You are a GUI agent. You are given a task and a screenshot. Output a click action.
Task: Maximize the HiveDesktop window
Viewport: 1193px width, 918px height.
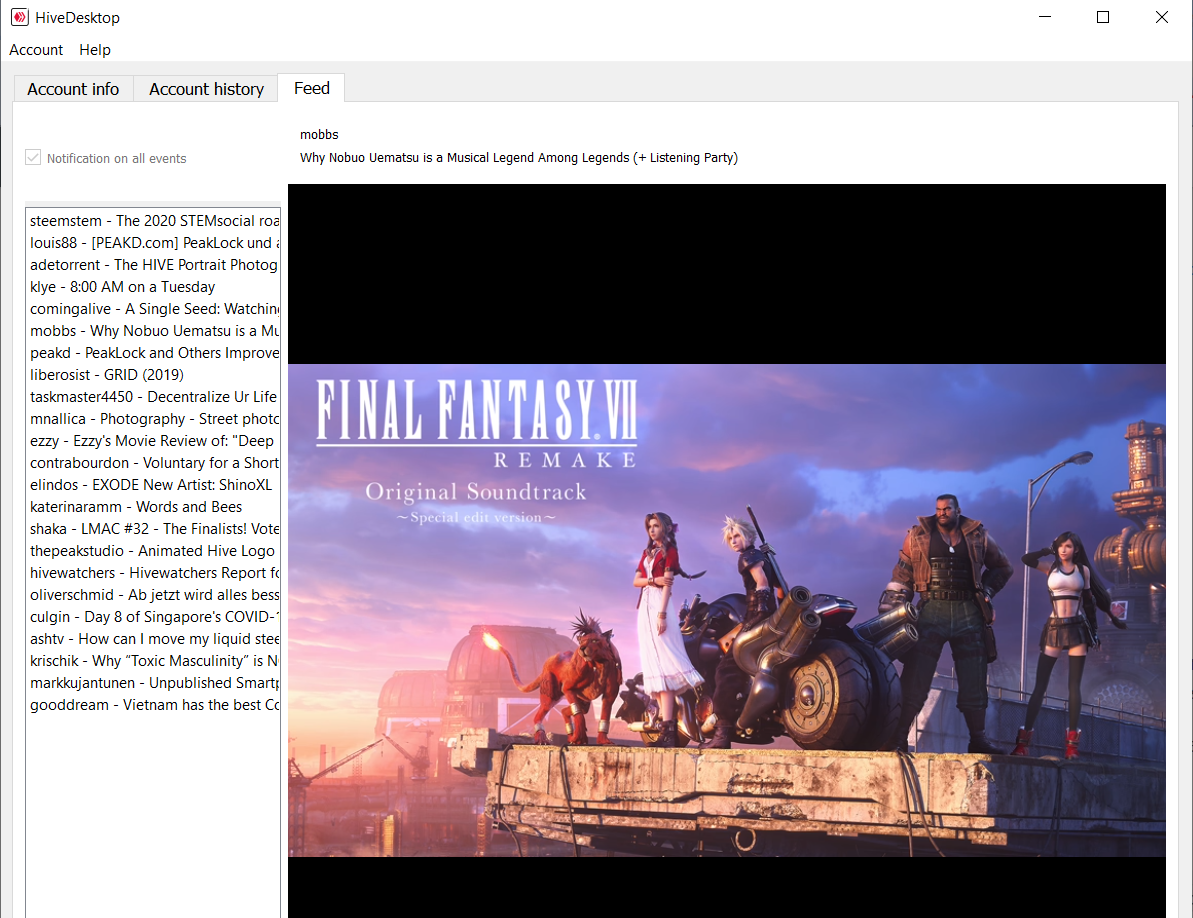pyautogui.click(x=1102, y=17)
